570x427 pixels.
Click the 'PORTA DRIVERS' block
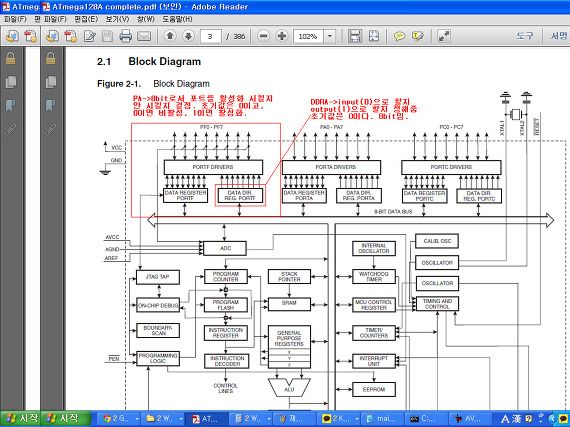[x=332, y=167]
